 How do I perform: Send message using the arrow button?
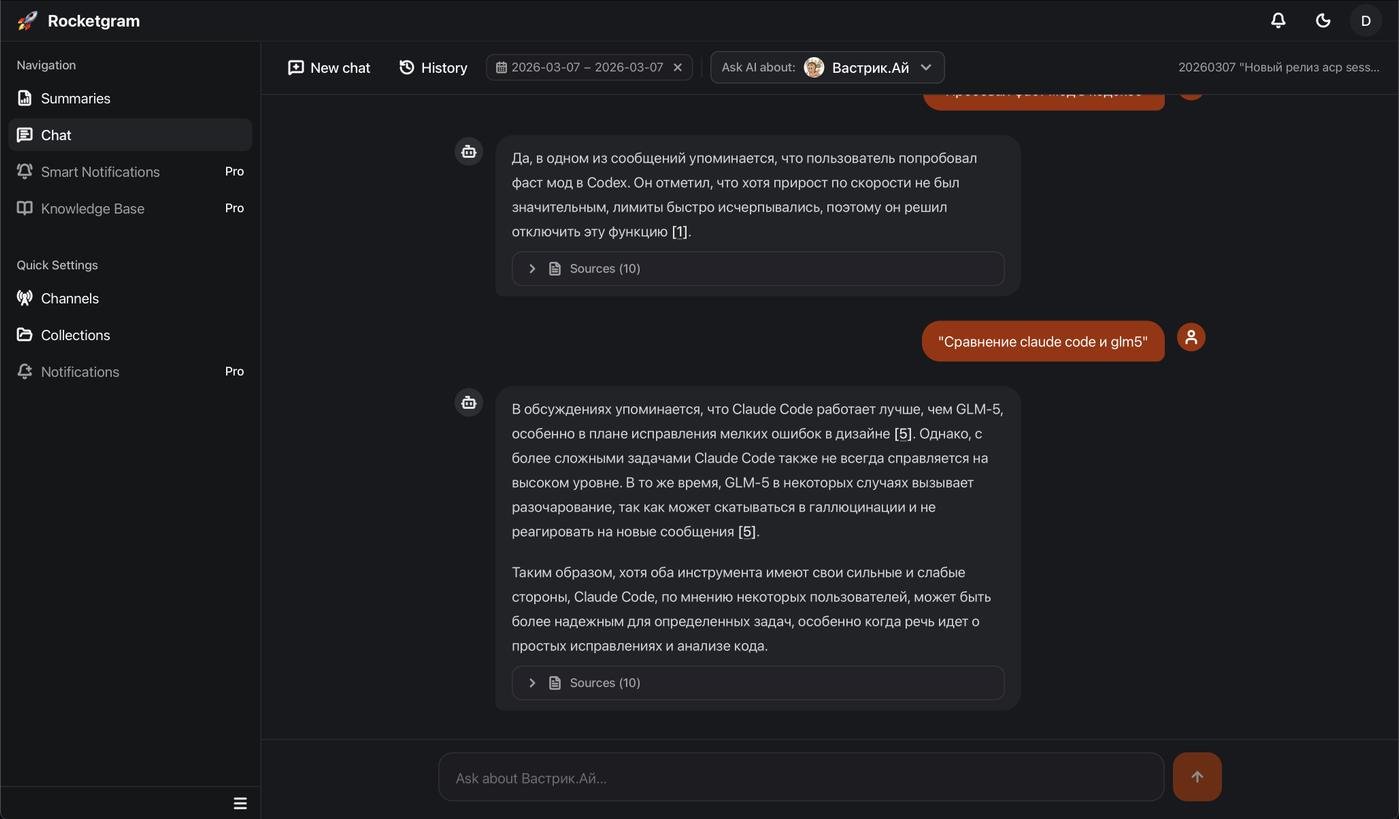[1196, 777]
